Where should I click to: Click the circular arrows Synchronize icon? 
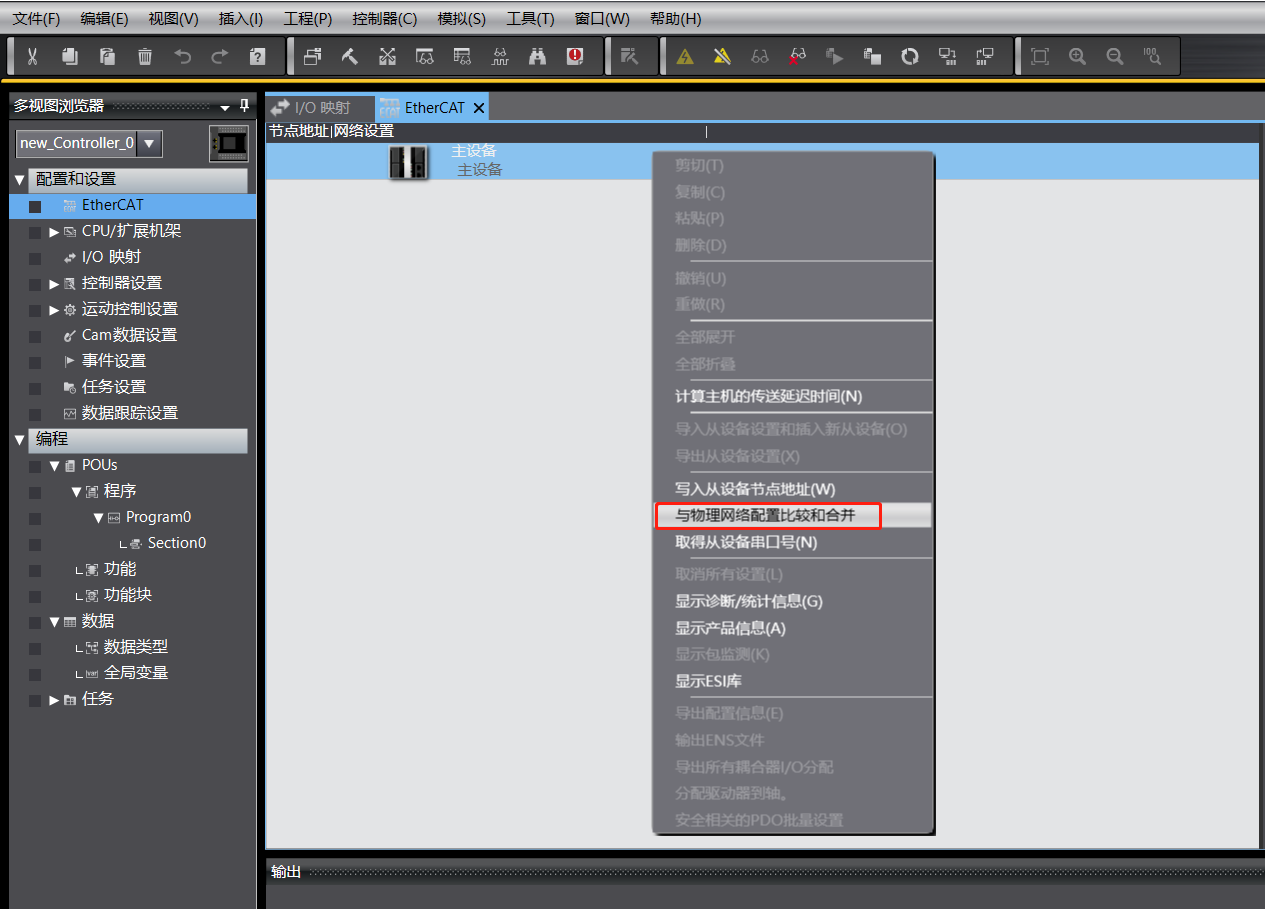pos(910,56)
